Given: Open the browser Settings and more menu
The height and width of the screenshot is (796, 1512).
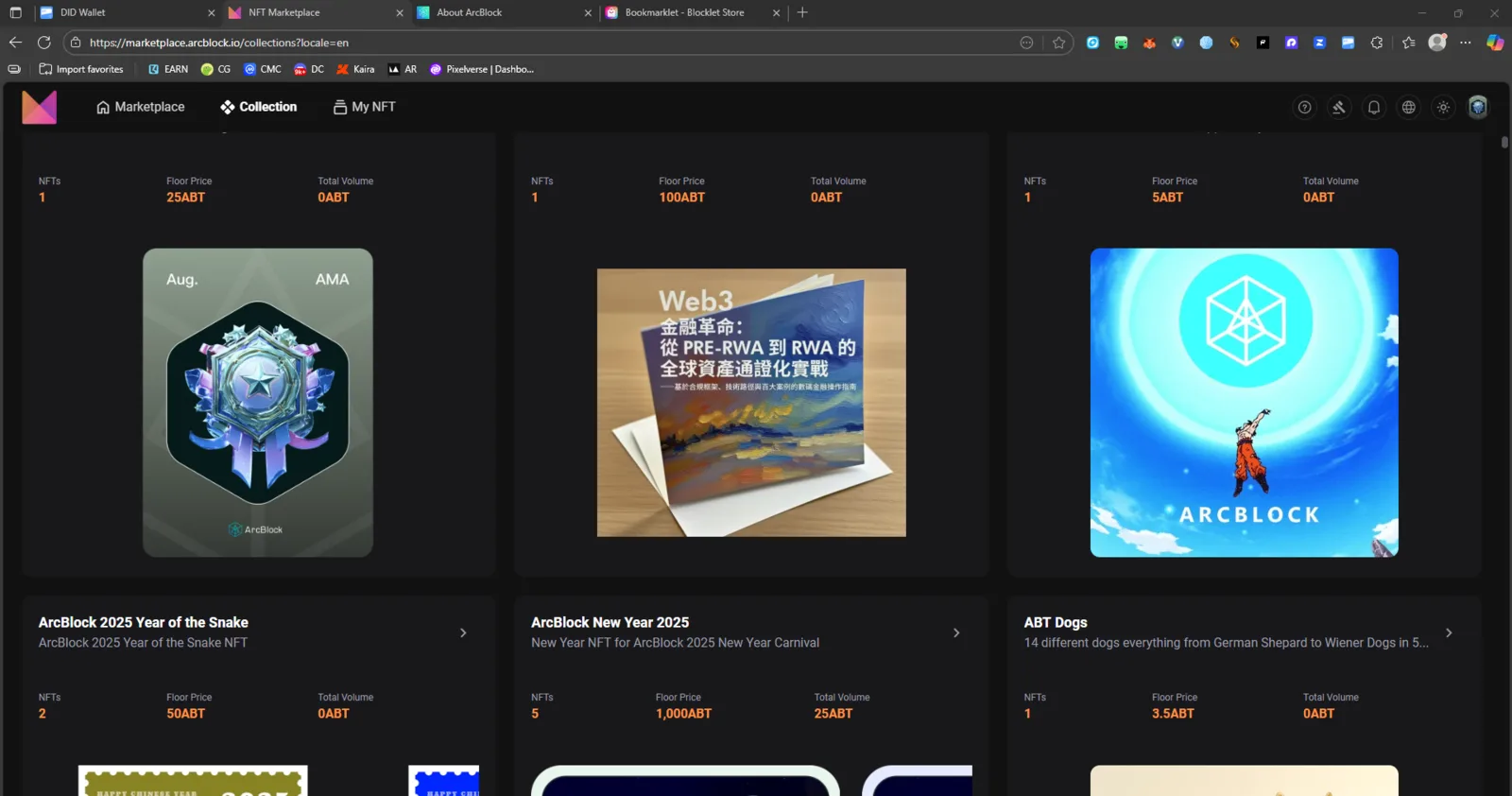Looking at the screenshot, I should pos(1466,43).
